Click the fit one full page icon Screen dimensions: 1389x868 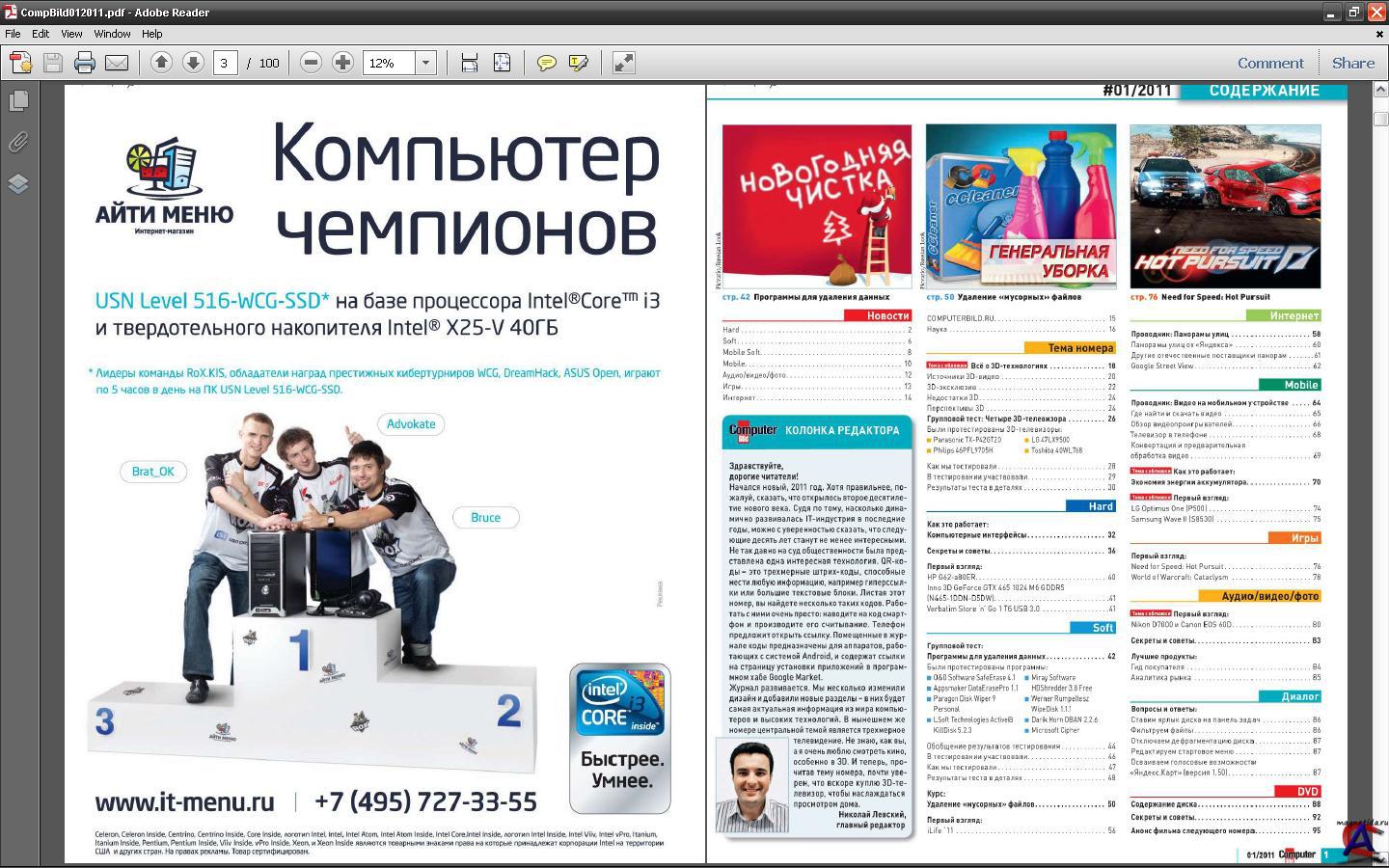click(x=502, y=63)
